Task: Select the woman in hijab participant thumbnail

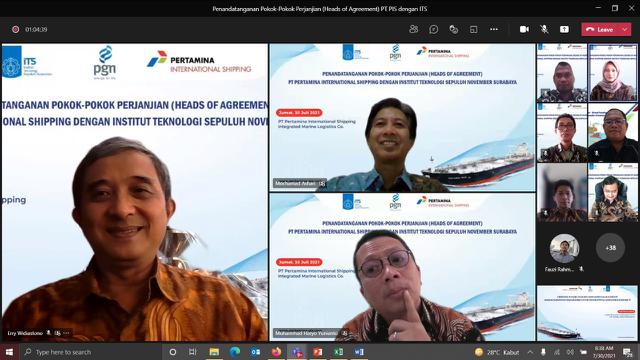Action: pyautogui.click(x=613, y=73)
